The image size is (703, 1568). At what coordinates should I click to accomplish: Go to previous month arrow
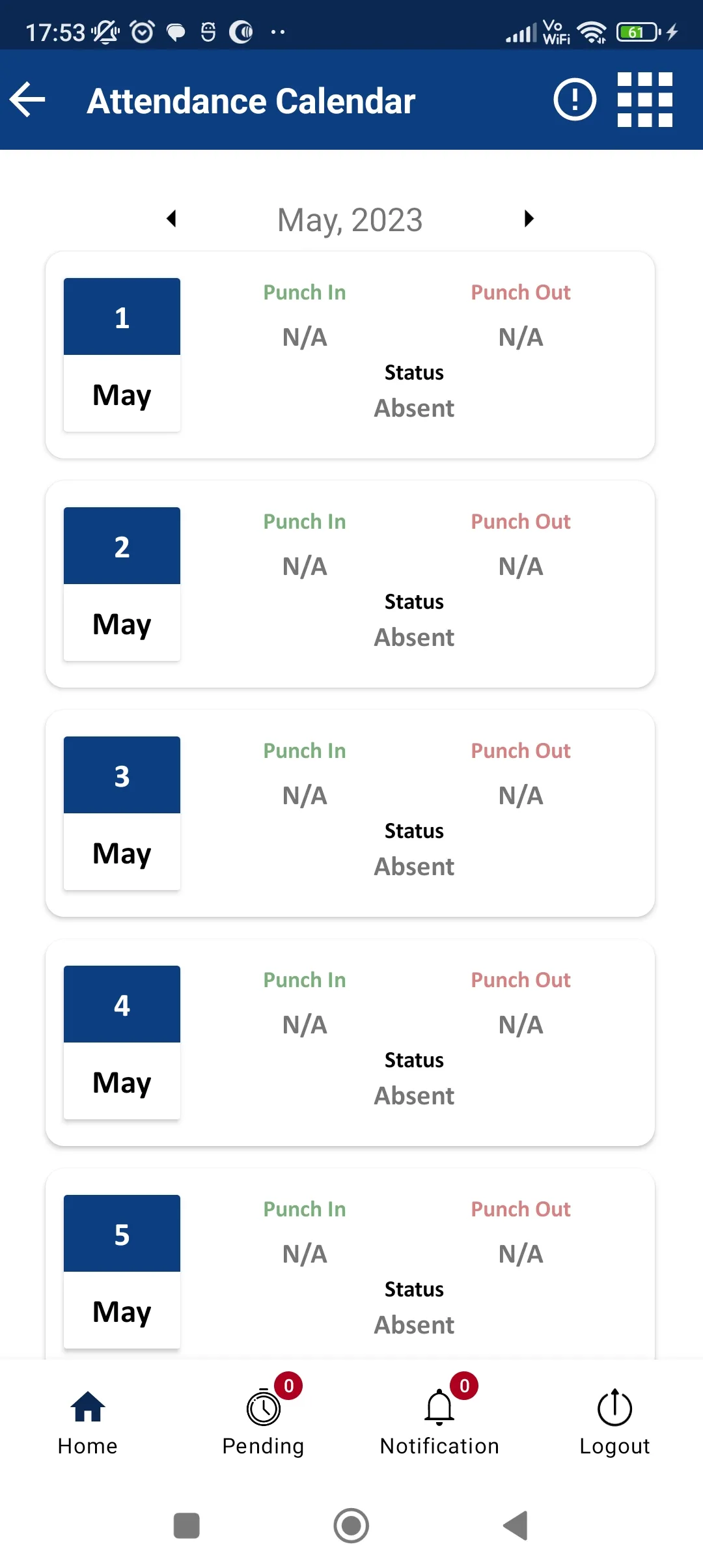coord(172,219)
